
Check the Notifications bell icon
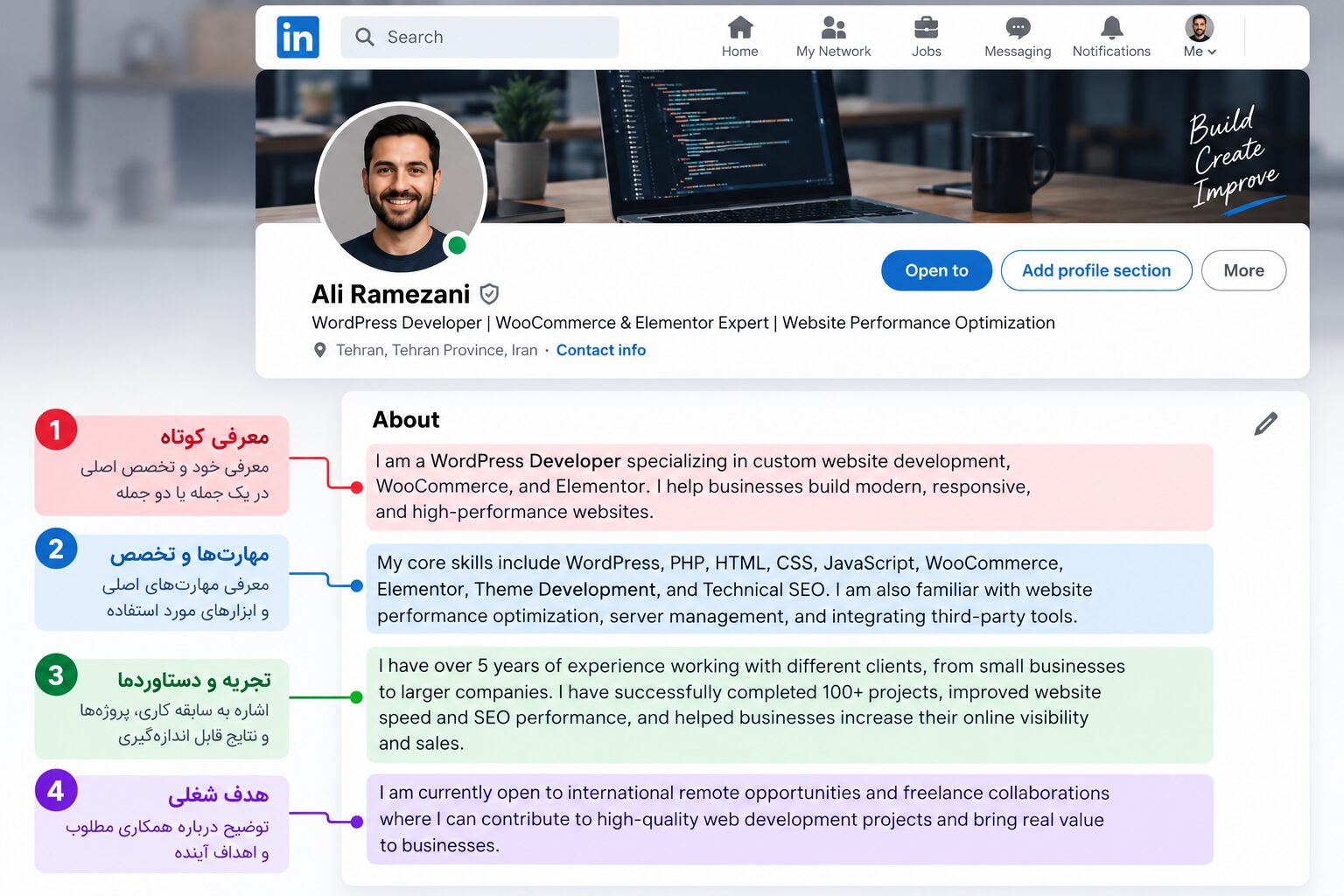point(1112,28)
